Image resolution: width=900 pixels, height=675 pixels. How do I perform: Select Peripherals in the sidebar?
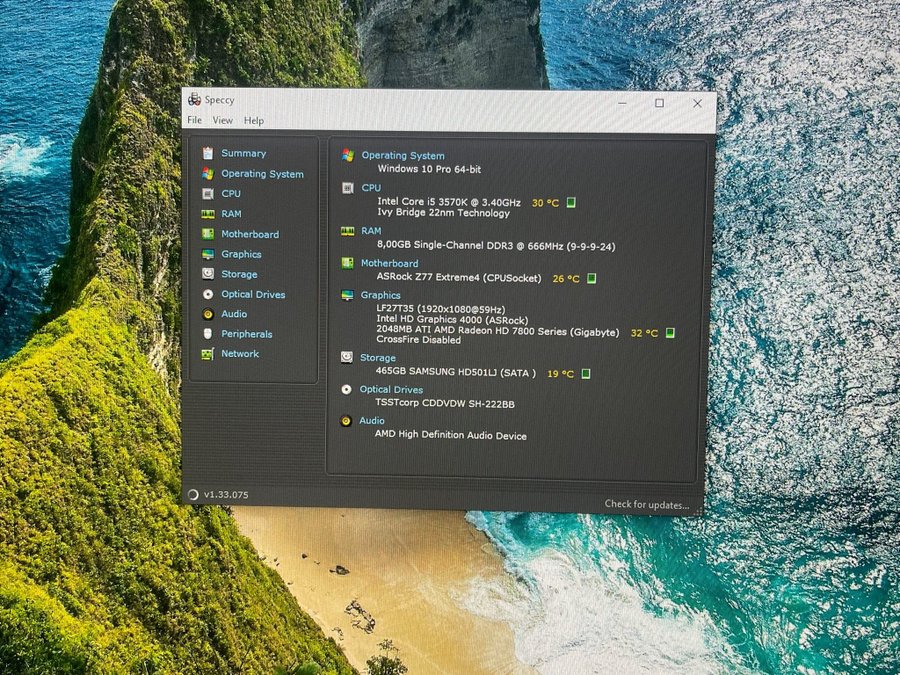point(246,334)
